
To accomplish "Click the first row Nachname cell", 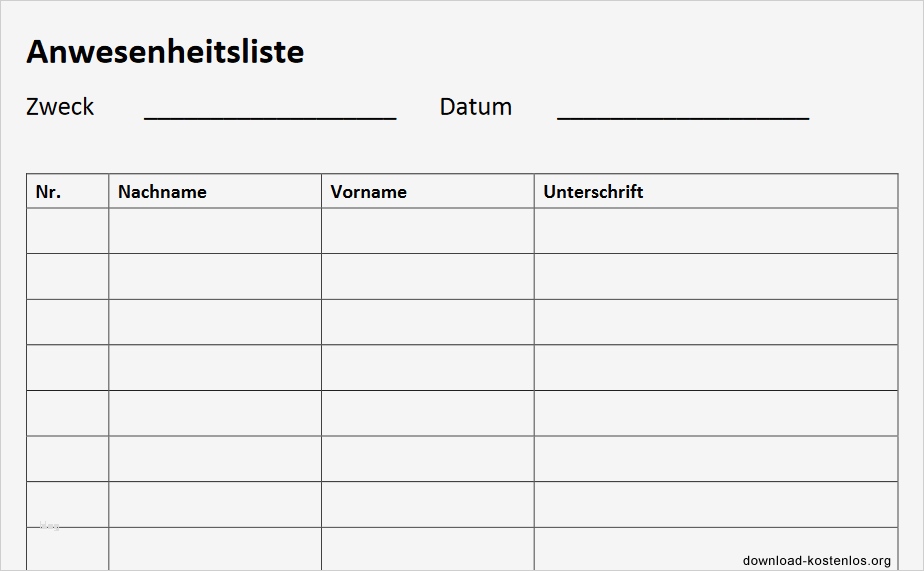I will point(215,231).
